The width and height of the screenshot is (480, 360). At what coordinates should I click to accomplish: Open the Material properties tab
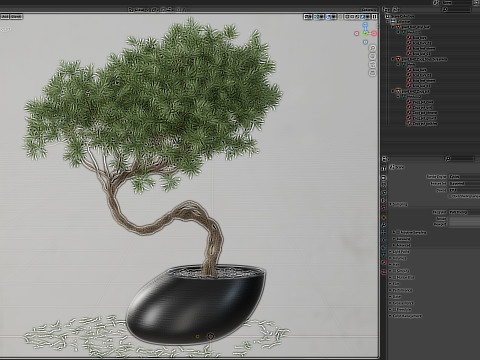pyautogui.click(x=384, y=263)
